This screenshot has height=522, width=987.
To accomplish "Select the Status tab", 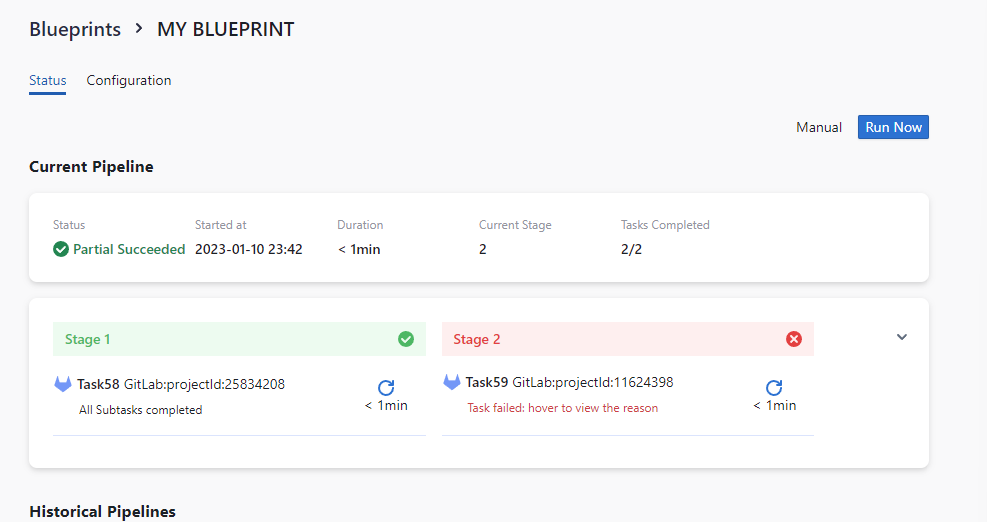I will tap(47, 81).
